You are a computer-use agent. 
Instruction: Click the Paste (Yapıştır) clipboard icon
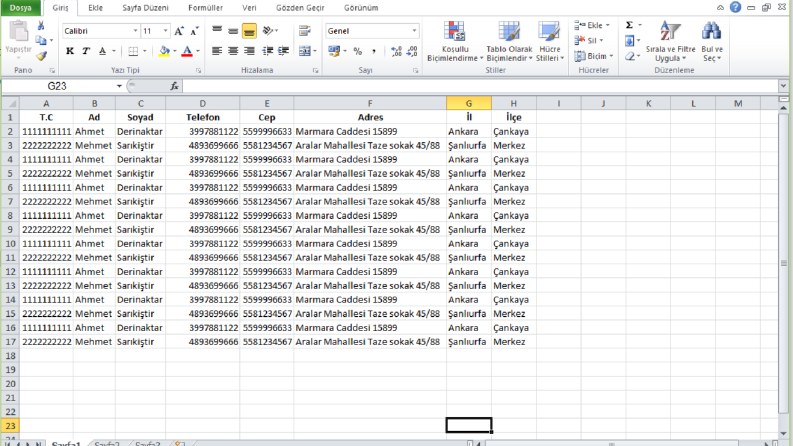[19, 31]
